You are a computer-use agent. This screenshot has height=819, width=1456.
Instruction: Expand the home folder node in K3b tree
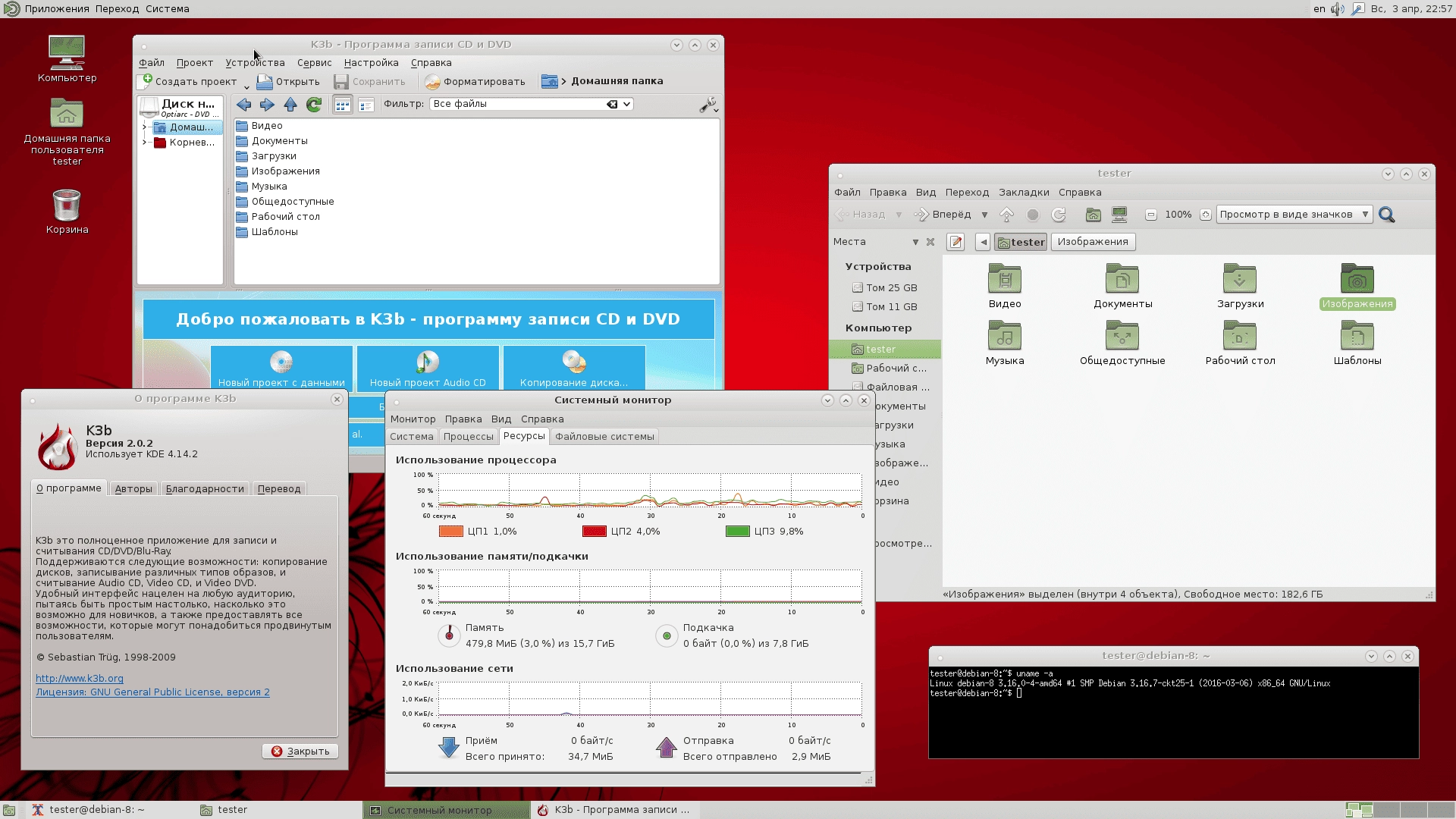[x=145, y=127]
